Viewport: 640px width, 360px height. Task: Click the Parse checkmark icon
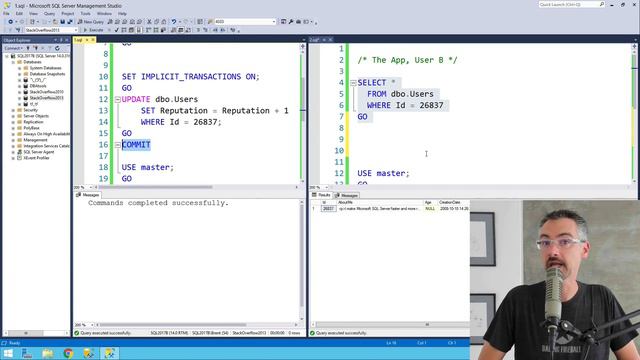pos(117,30)
